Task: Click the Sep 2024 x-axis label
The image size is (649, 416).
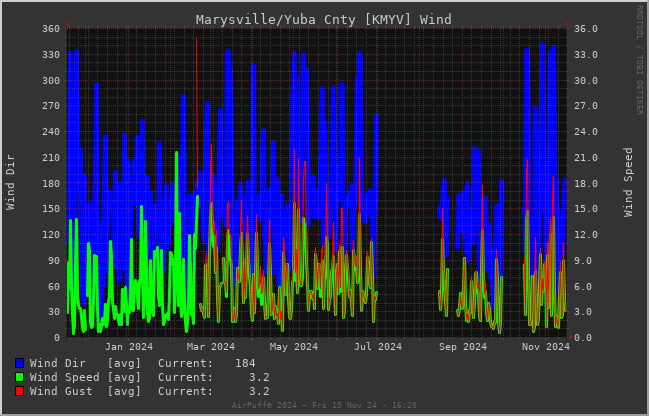Action: click(463, 347)
